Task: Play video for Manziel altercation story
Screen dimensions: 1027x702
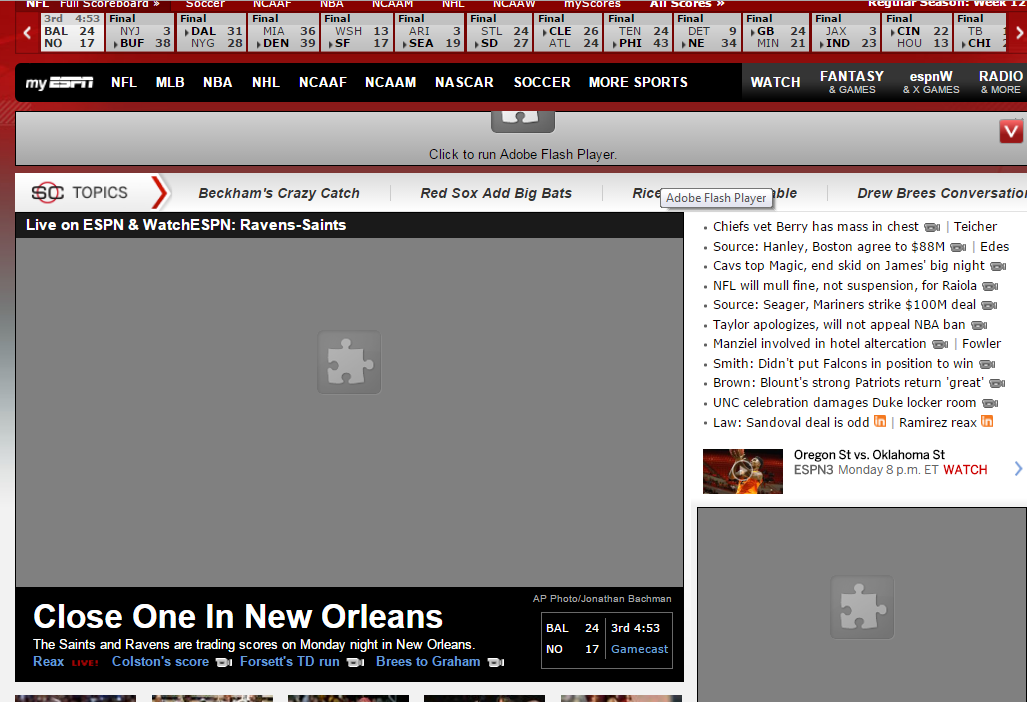Action: coord(940,344)
